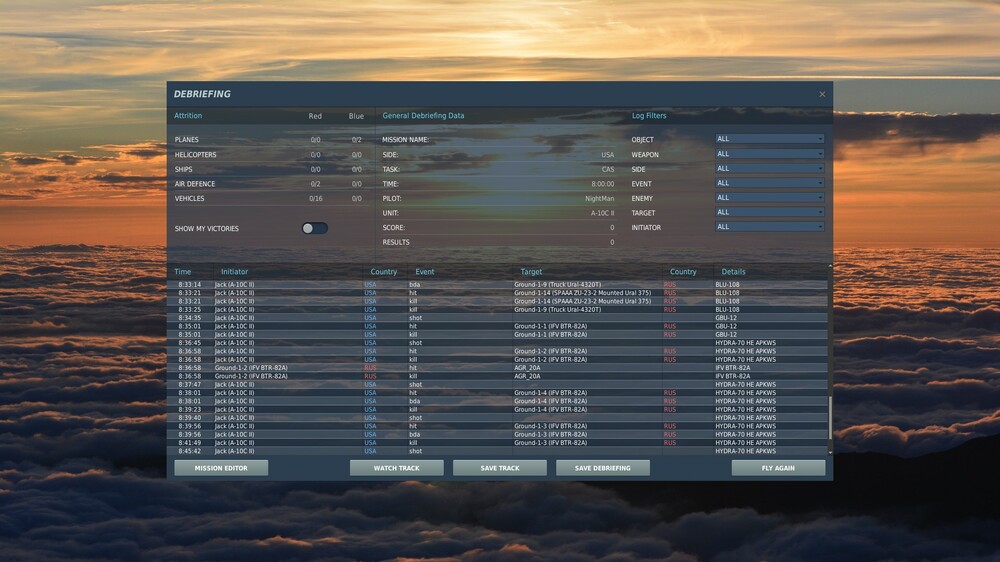The image size is (1000, 562).
Task: Open the ENEMY filter dropdown
Action: pyautogui.click(x=769, y=198)
